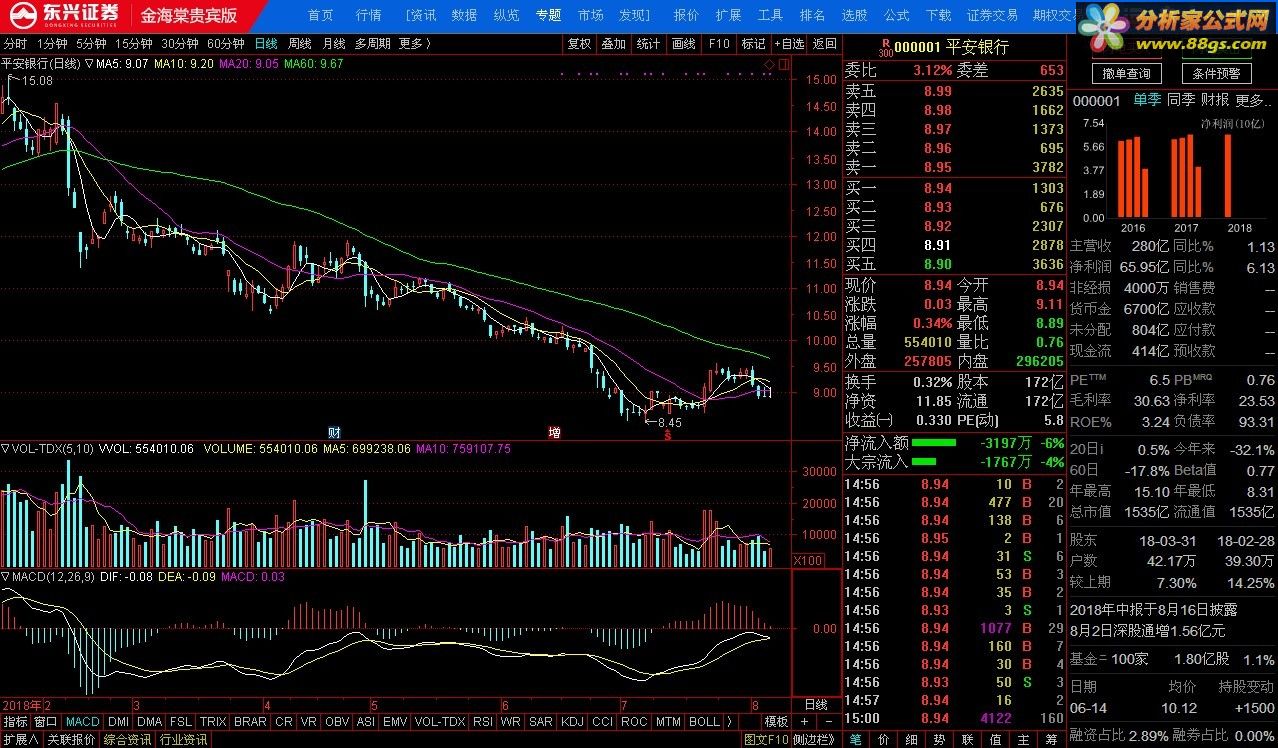Select RSI indicator tab
Screen dimensions: 1278x748
(x=483, y=721)
